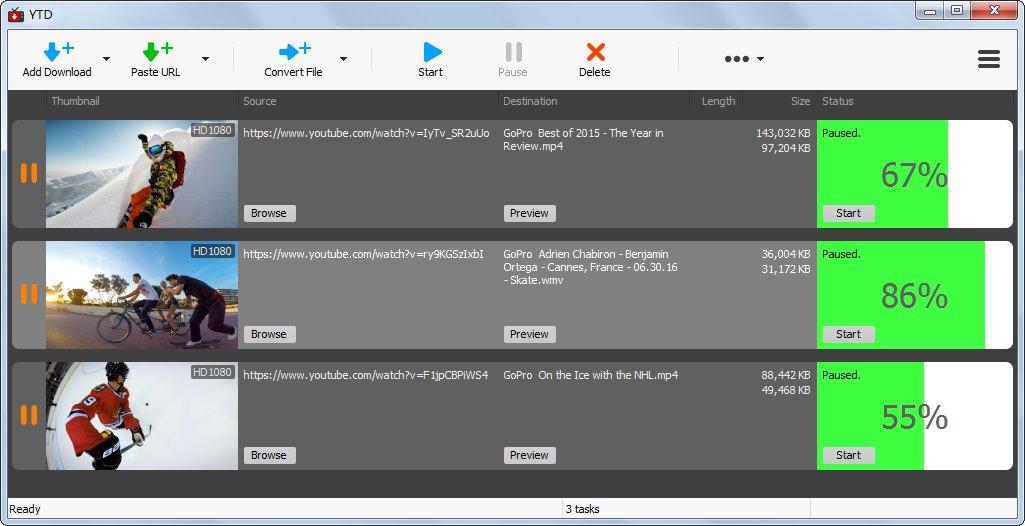This screenshot has height=526, width=1025.
Task: Click the orange pause icon of Skate.wmv row
Action: coord(29,294)
